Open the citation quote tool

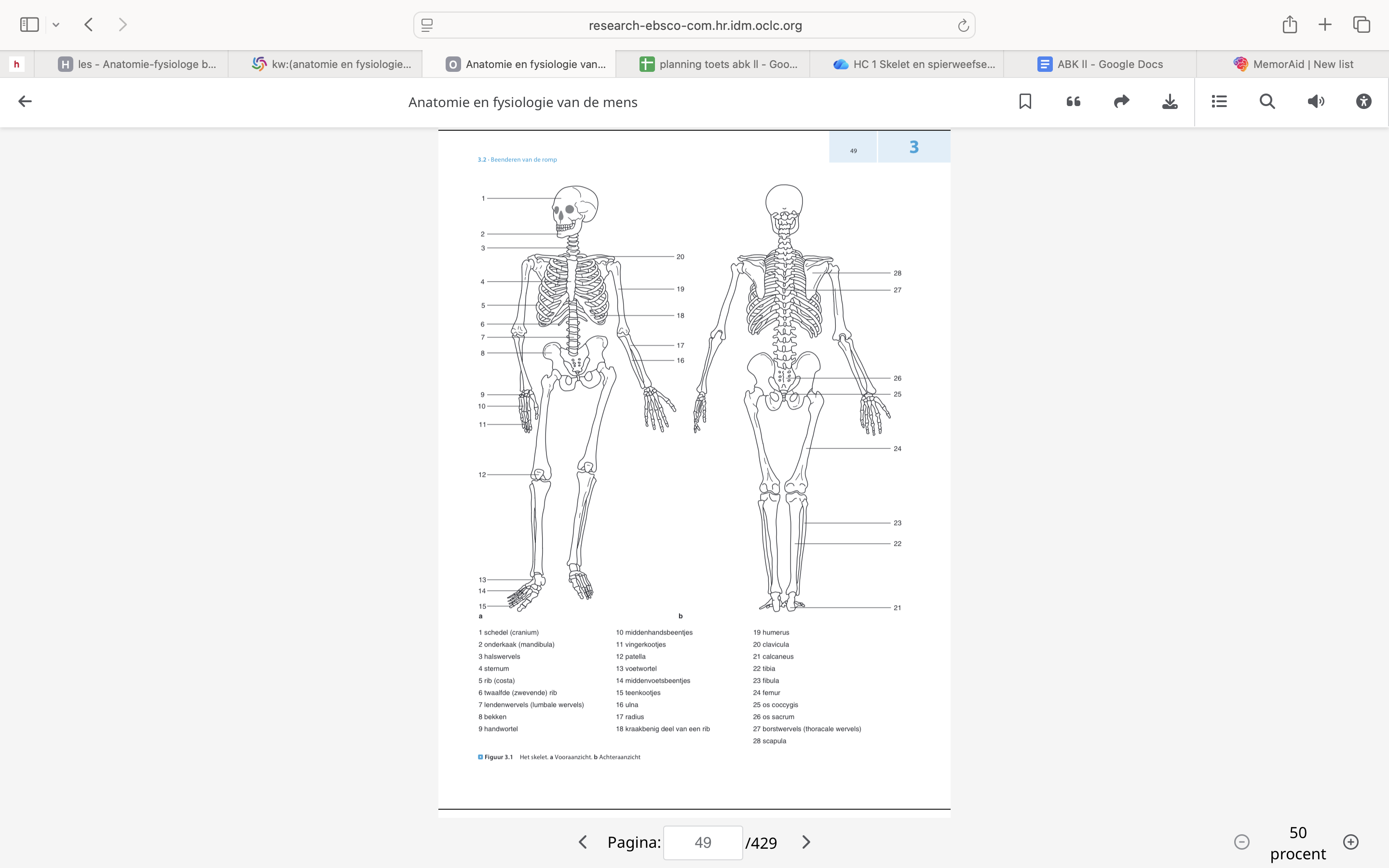click(x=1073, y=102)
